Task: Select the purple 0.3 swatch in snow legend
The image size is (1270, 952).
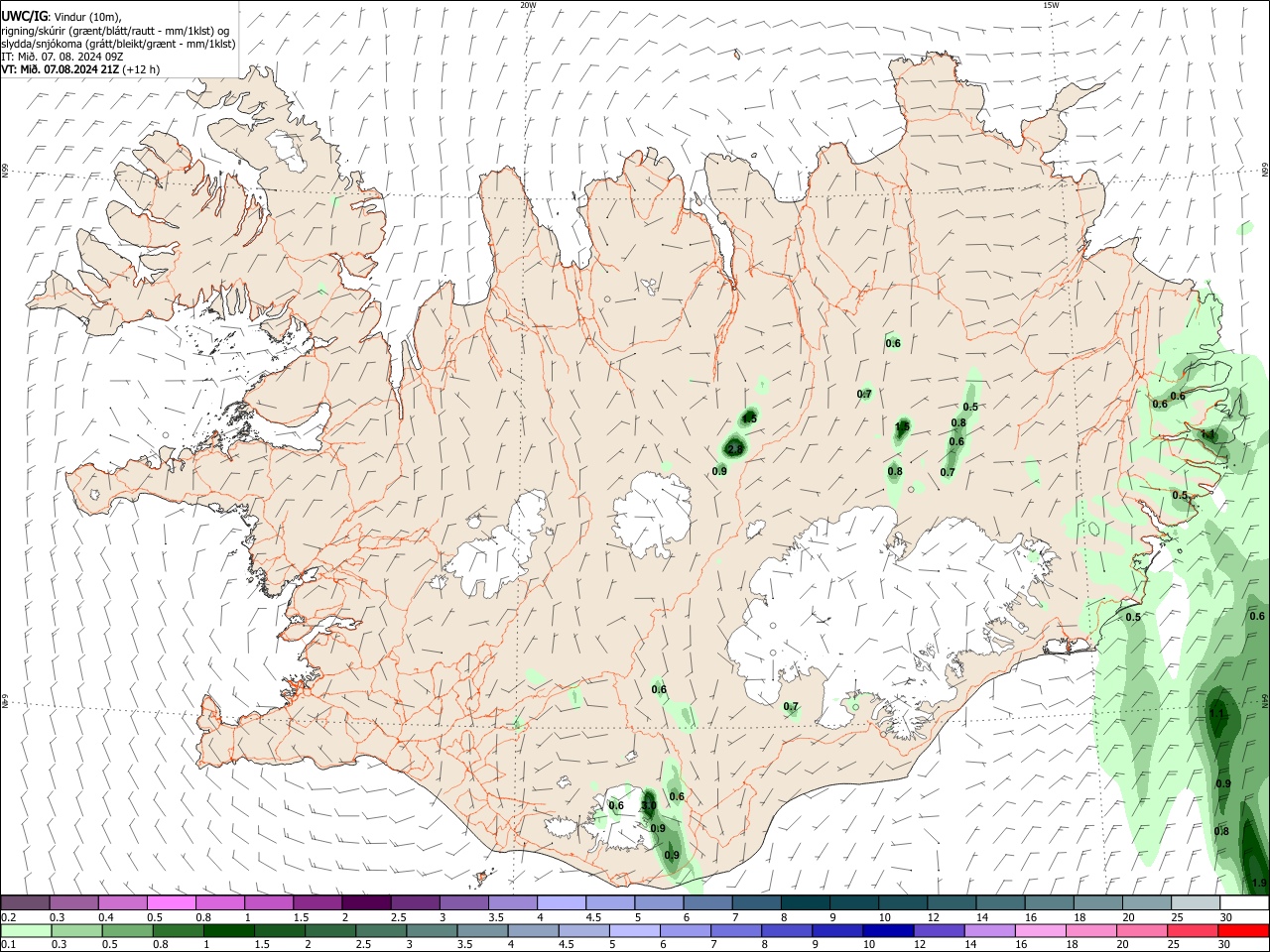Action: (x=73, y=902)
